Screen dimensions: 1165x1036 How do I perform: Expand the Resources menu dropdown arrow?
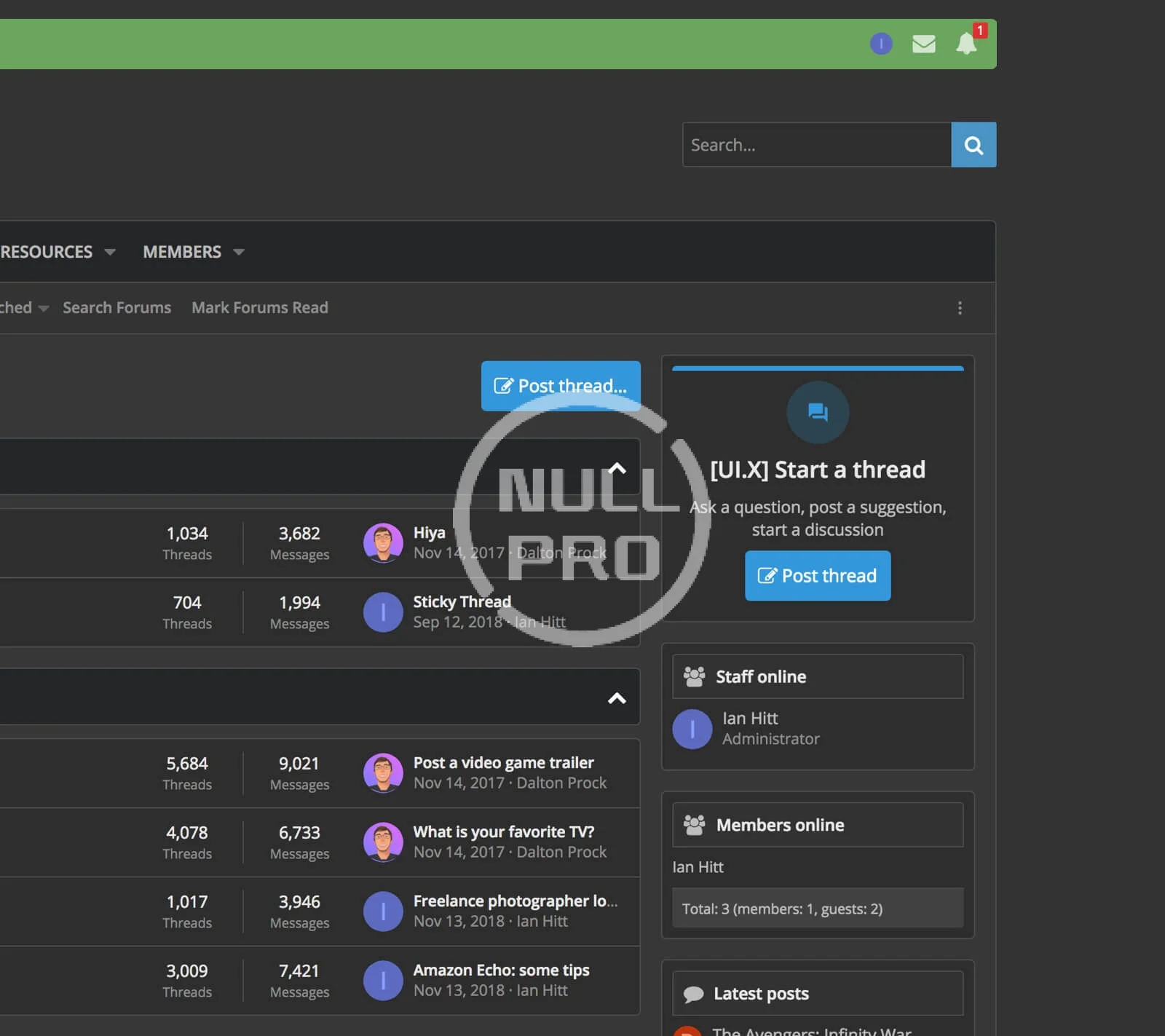[x=110, y=252]
